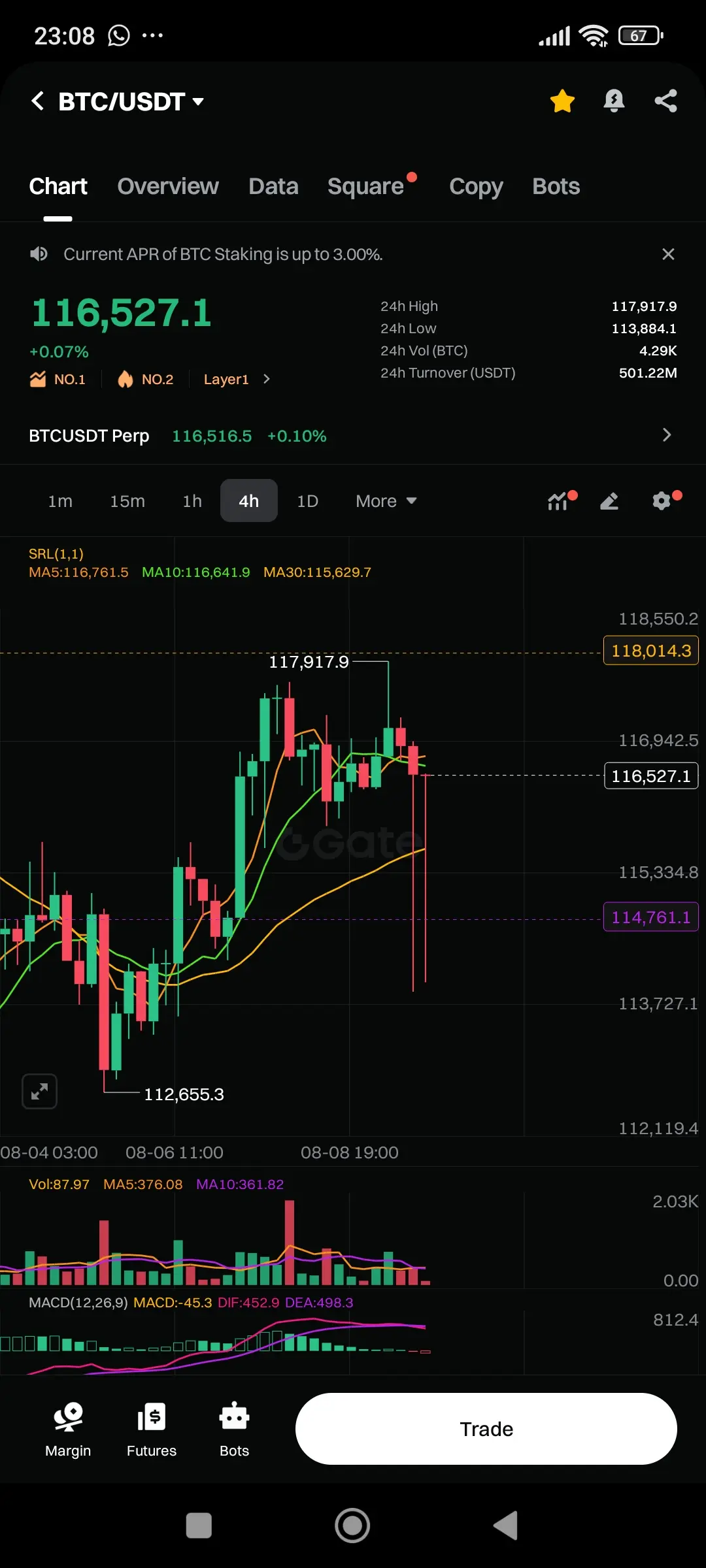Tap the NO.2 hot ranking tag
Screen dimensions: 706x1568
pyautogui.click(x=145, y=379)
